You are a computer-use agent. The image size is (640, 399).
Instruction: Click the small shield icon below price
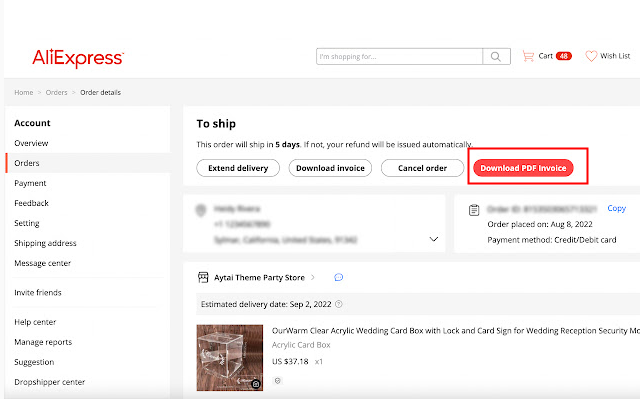click(278, 381)
